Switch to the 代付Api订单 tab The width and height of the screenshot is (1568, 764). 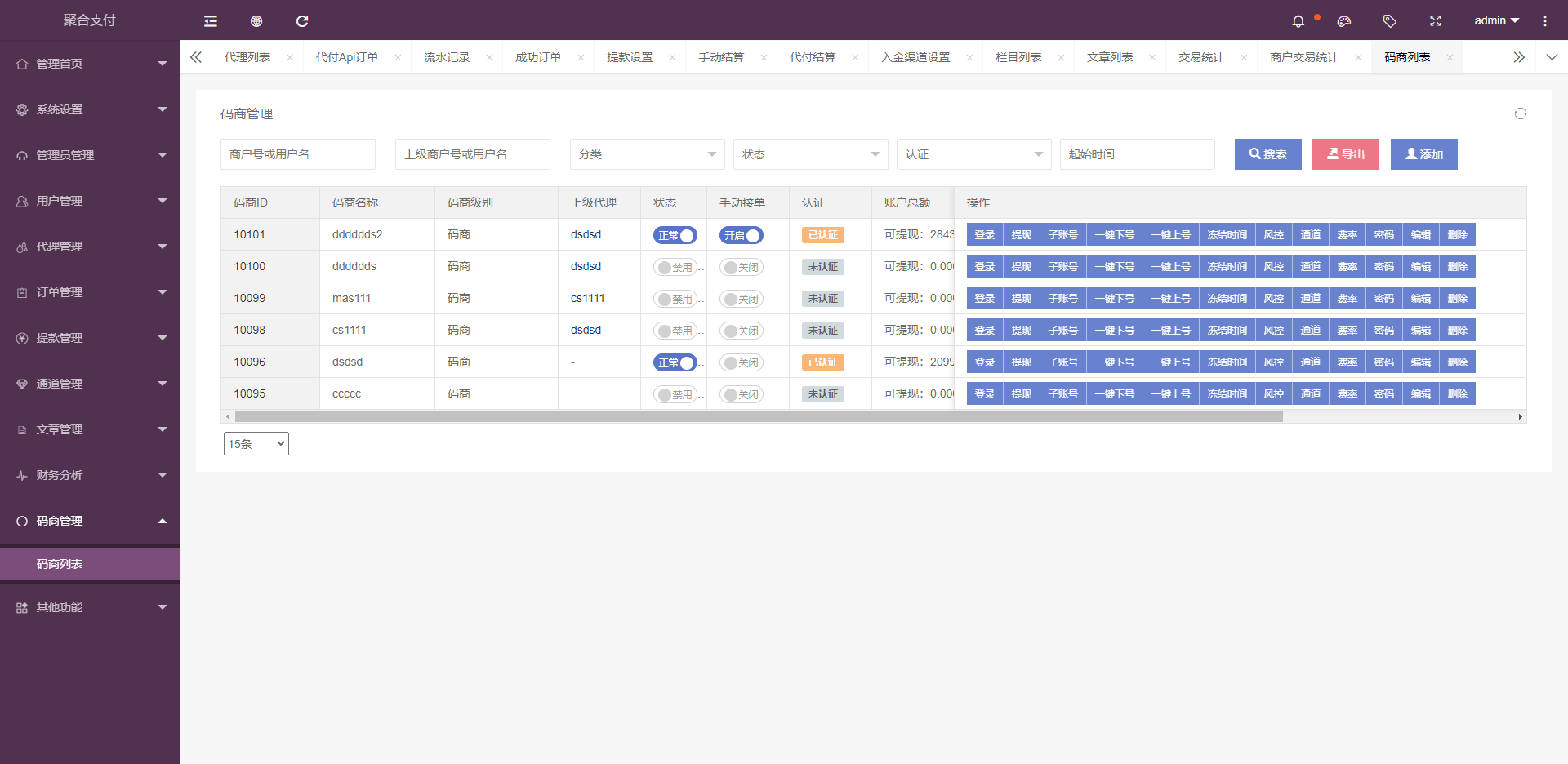pos(347,57)
